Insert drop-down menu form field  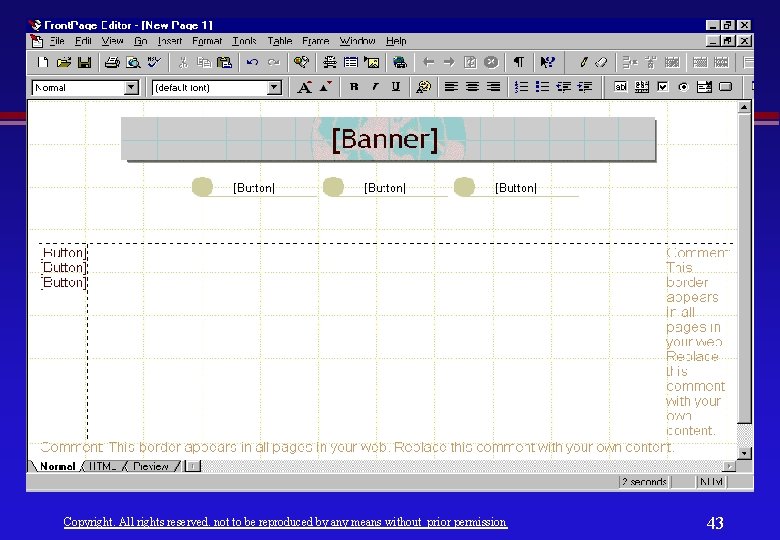click(x=704, y=87)
